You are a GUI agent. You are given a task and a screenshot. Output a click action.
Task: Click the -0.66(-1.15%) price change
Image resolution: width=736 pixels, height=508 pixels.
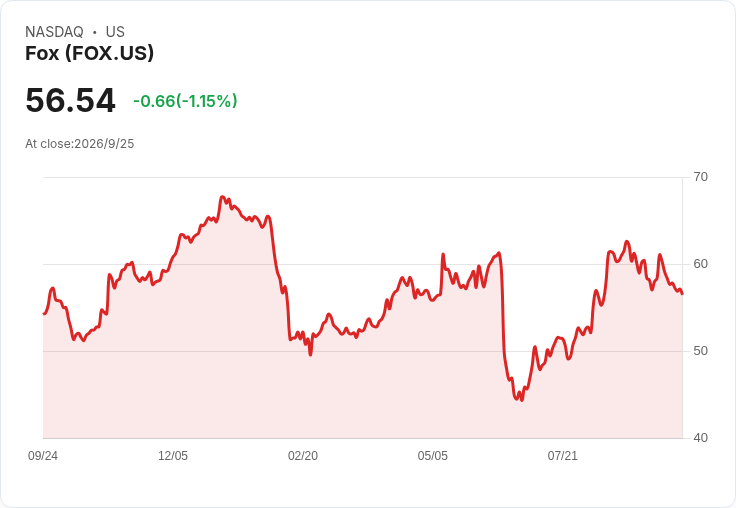click(x=185, y=101)
